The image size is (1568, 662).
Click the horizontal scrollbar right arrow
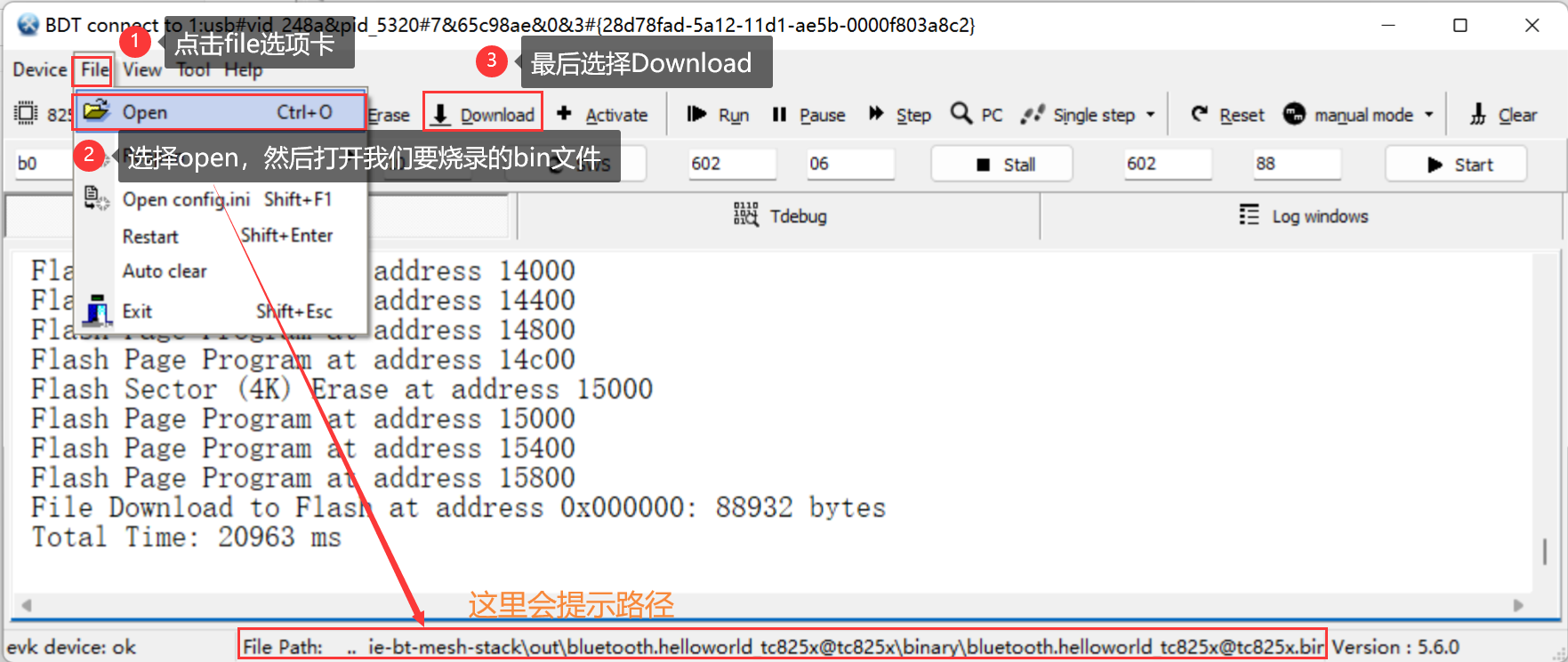pyautogui.click(x=1518, y=605)
